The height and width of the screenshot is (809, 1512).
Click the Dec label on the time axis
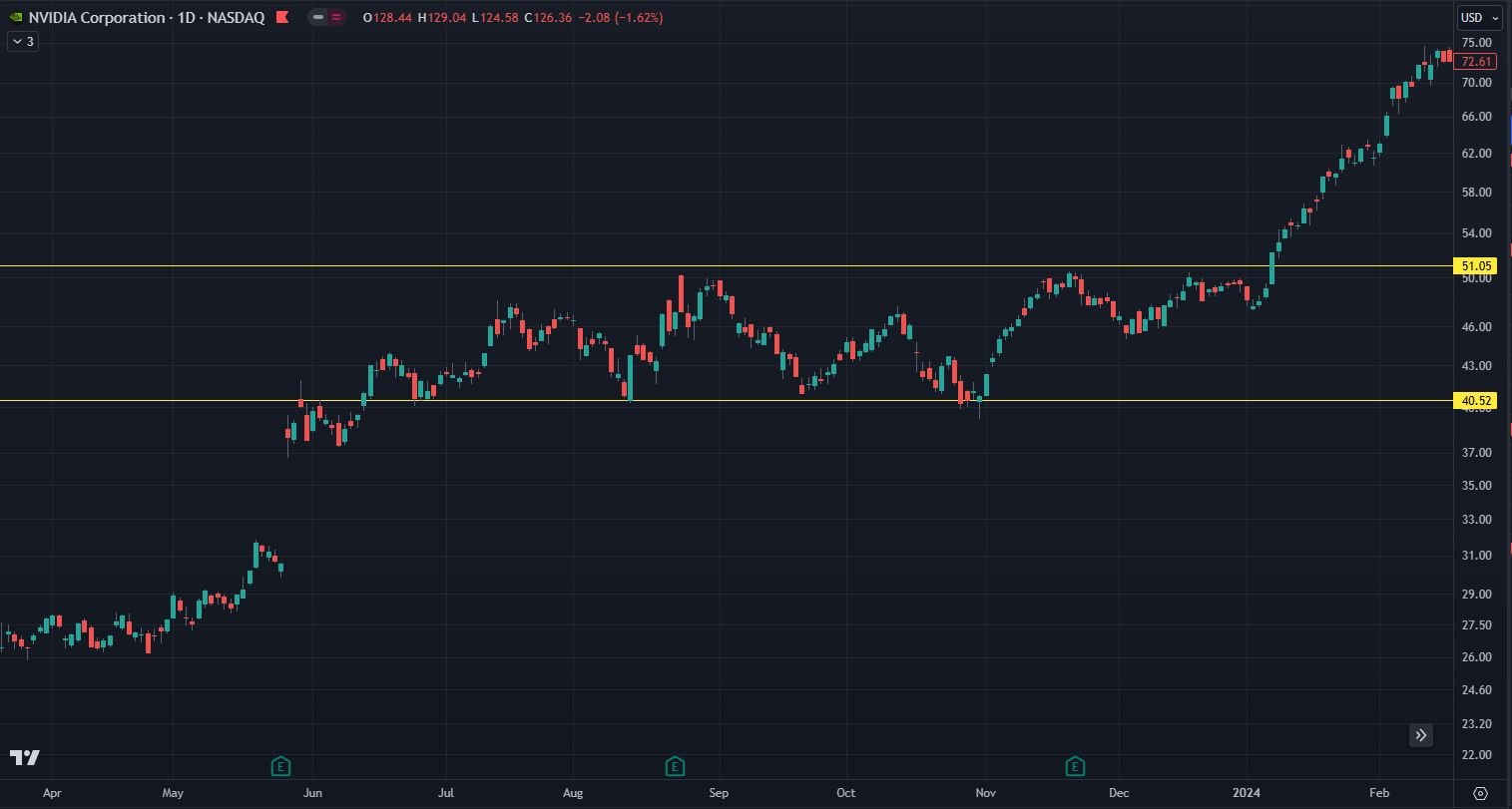[1118, 794]
